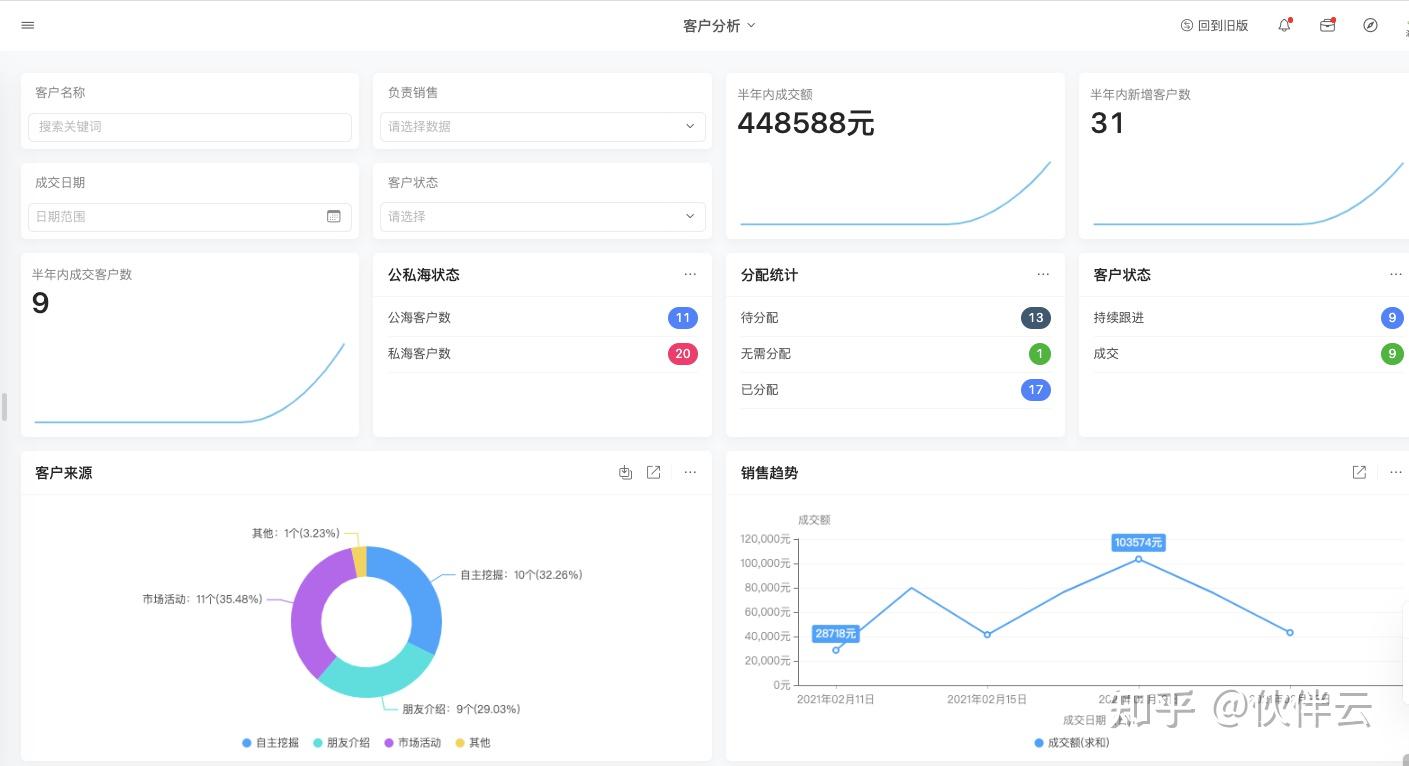Open more options for 销售趋势 chart
Image resolution: width=1409 pixels, height=766 pixels.
(1396, 472)
